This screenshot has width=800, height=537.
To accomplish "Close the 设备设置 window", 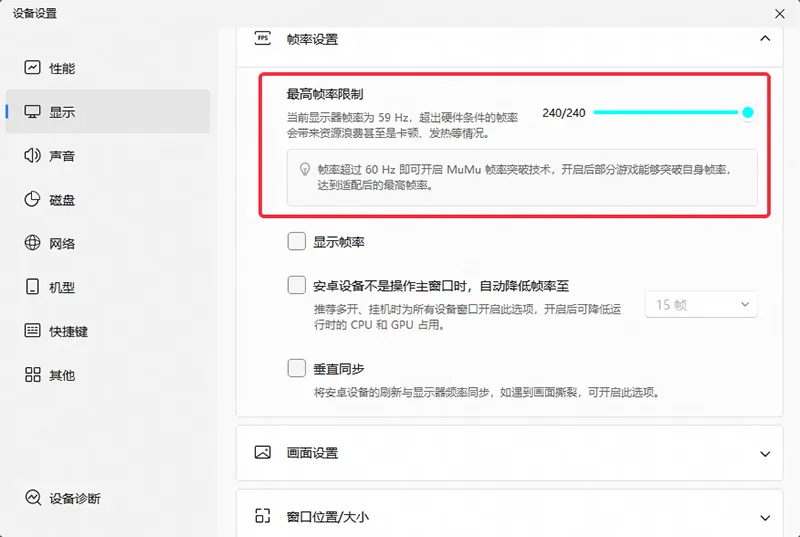I will (x=779, y=13).
